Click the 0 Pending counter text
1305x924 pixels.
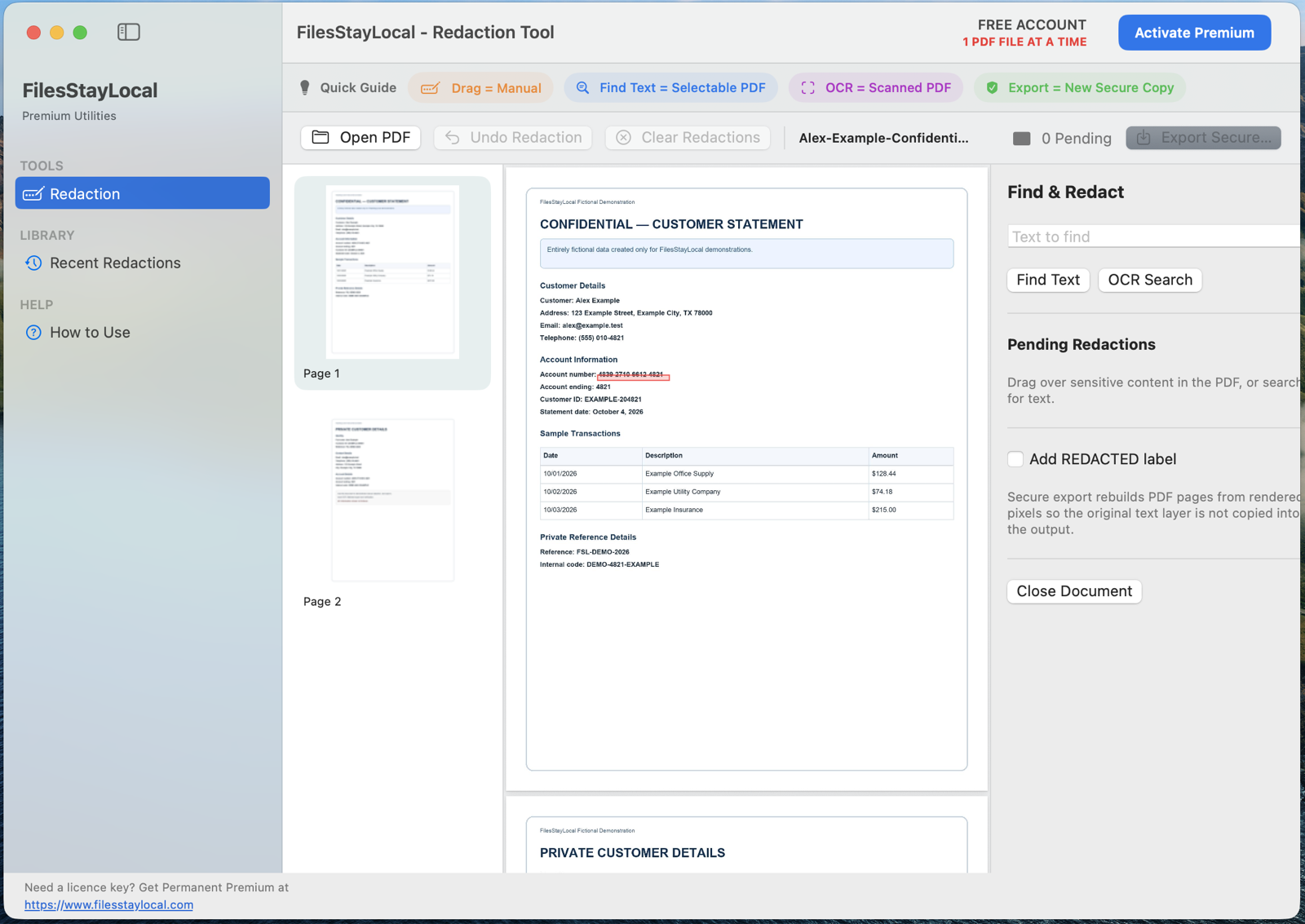[1077, 138]
